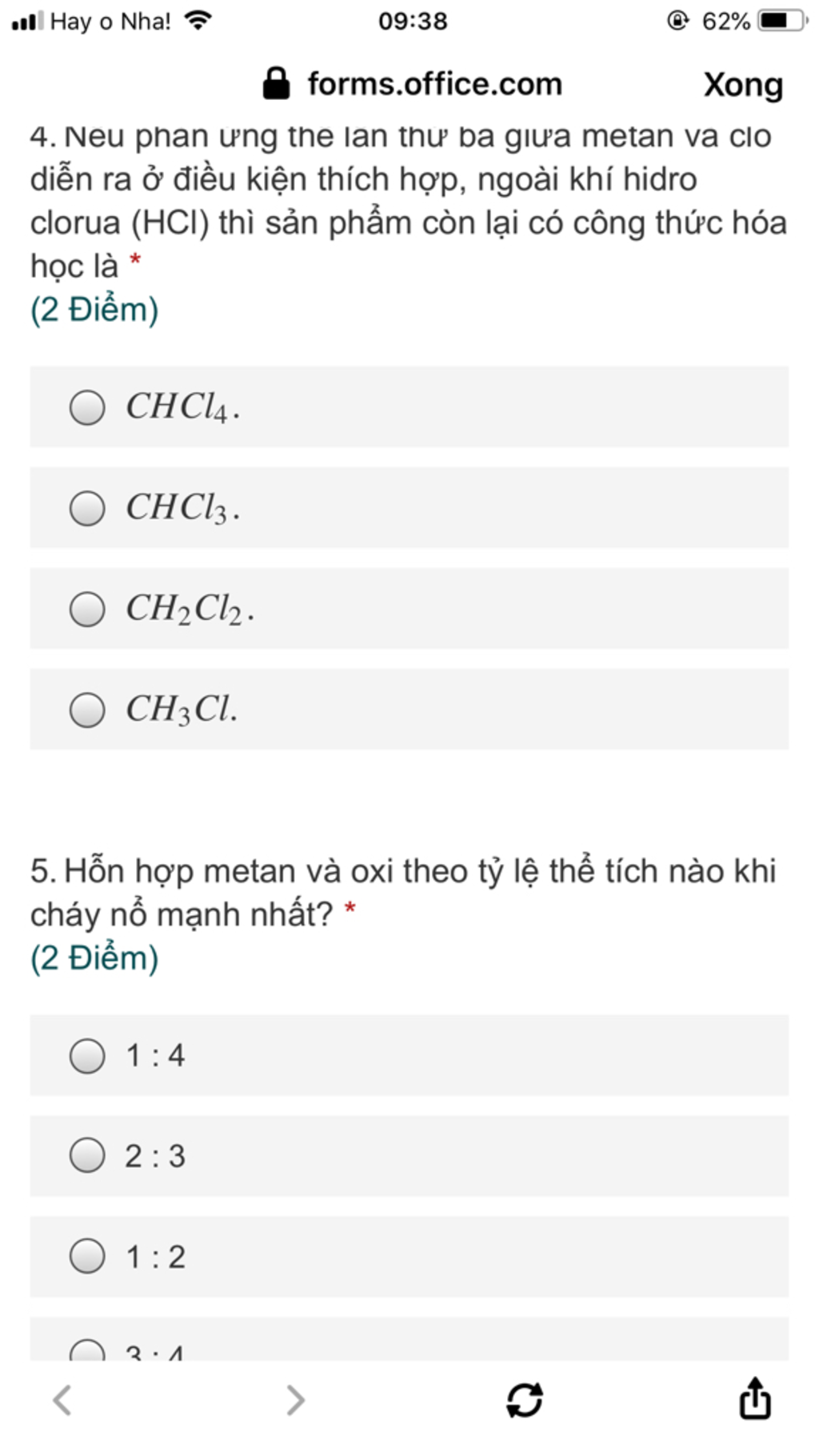Reload the page with refresh icon
This screenshot has height=1456, width=819.
click(525, 1400)
